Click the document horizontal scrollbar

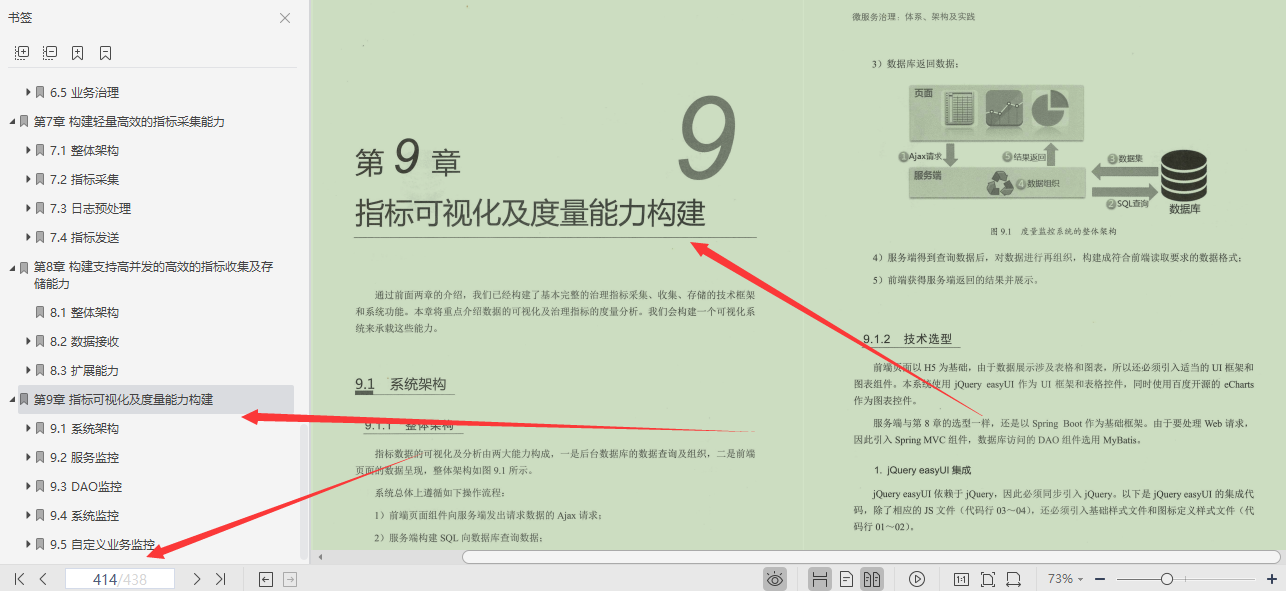tap(870, 556)
